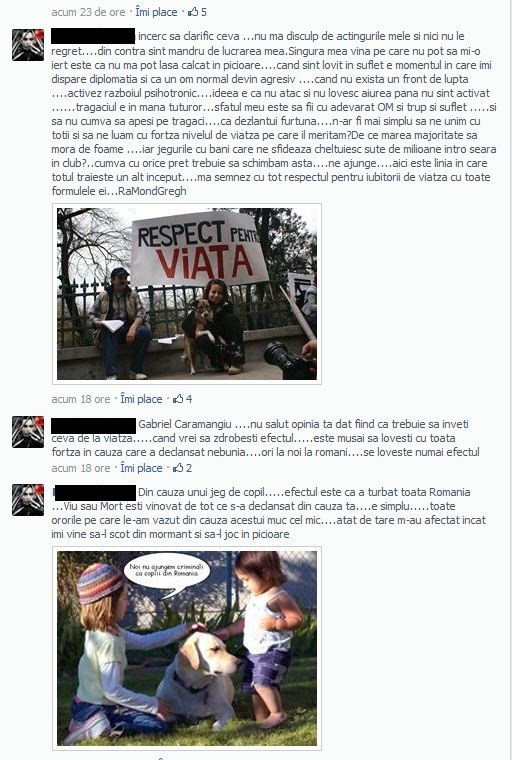Open the 'Respect pentru viata' protest photo

[x=187, y=294]
